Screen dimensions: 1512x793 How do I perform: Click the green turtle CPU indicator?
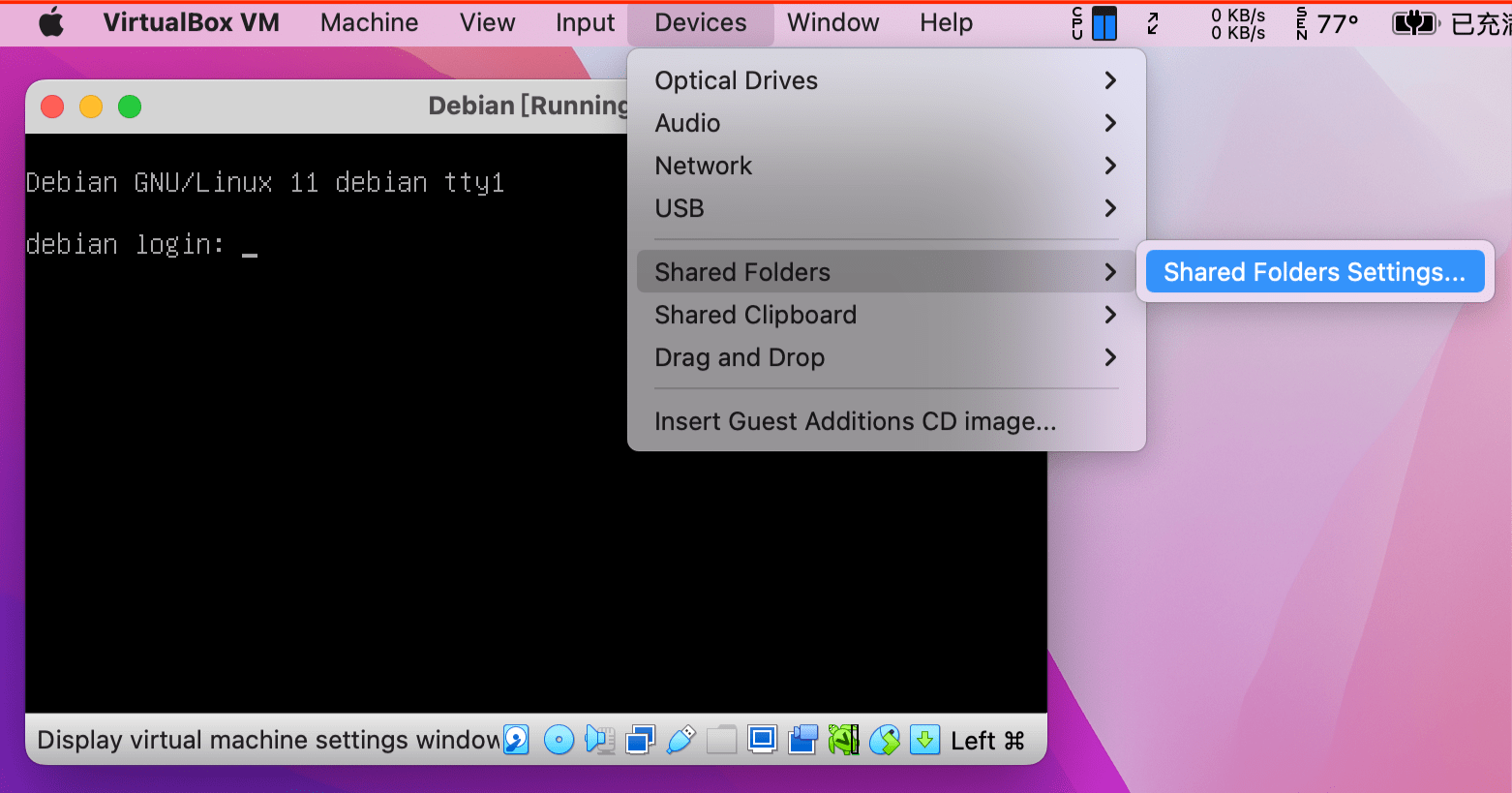click(x=843, y=741)
